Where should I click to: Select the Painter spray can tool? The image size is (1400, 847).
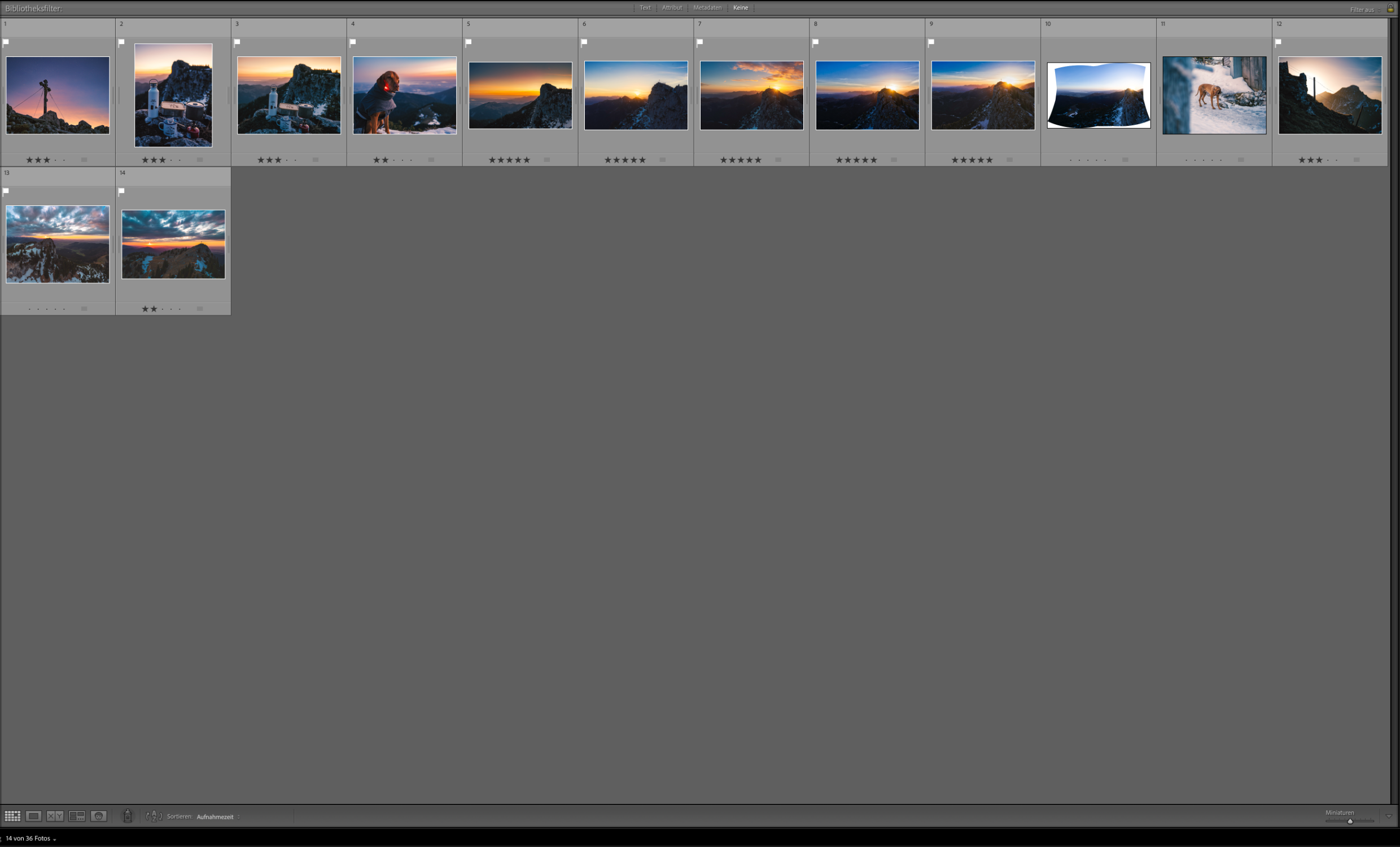(128, 816)
